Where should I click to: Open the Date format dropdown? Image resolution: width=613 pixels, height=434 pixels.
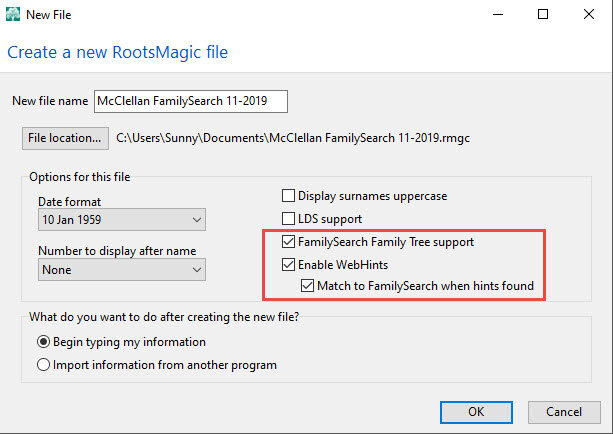point(122,220)
